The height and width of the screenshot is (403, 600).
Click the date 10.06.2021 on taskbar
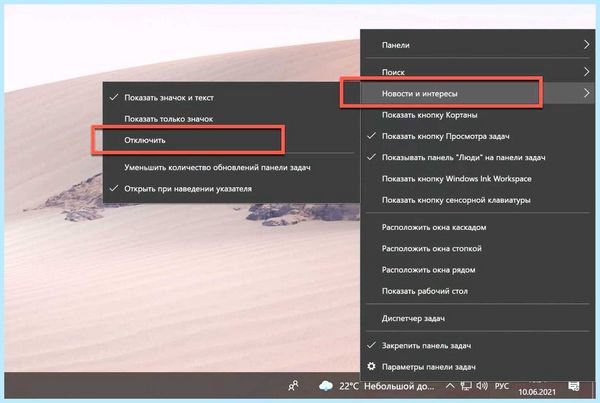(537, 392)
